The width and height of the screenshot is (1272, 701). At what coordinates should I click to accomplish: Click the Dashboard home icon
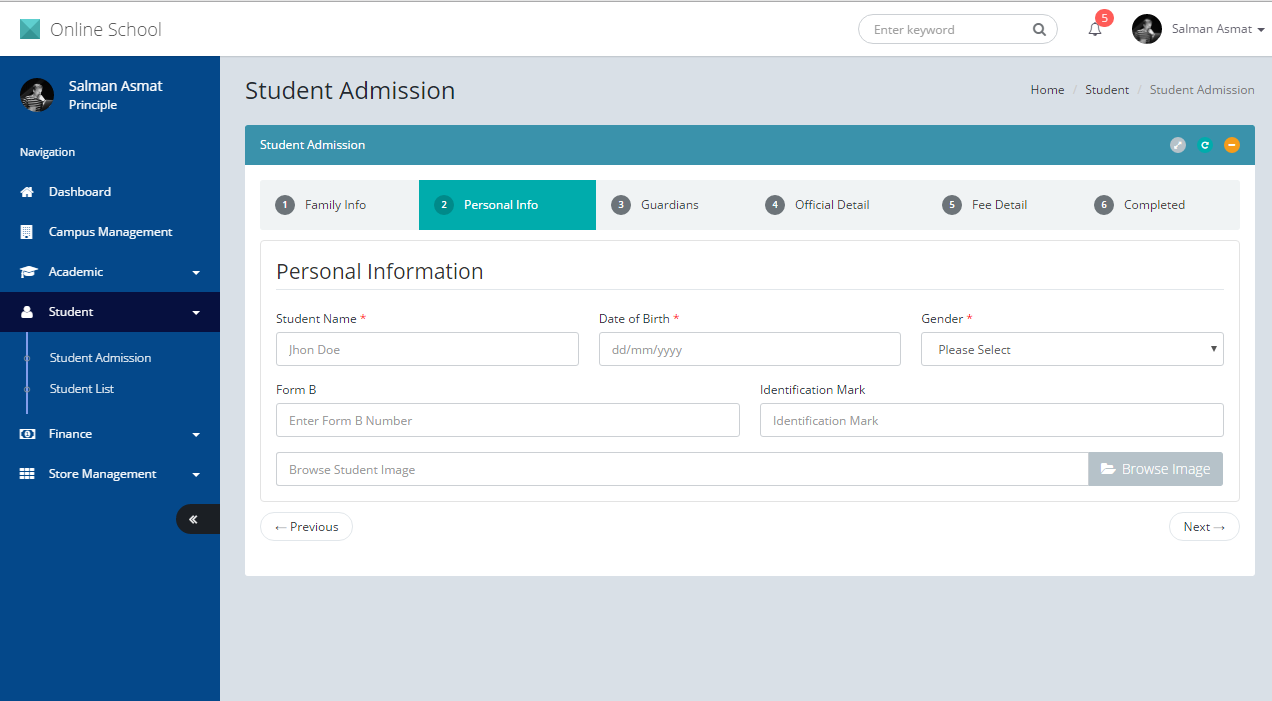click(x=27, y=192)
